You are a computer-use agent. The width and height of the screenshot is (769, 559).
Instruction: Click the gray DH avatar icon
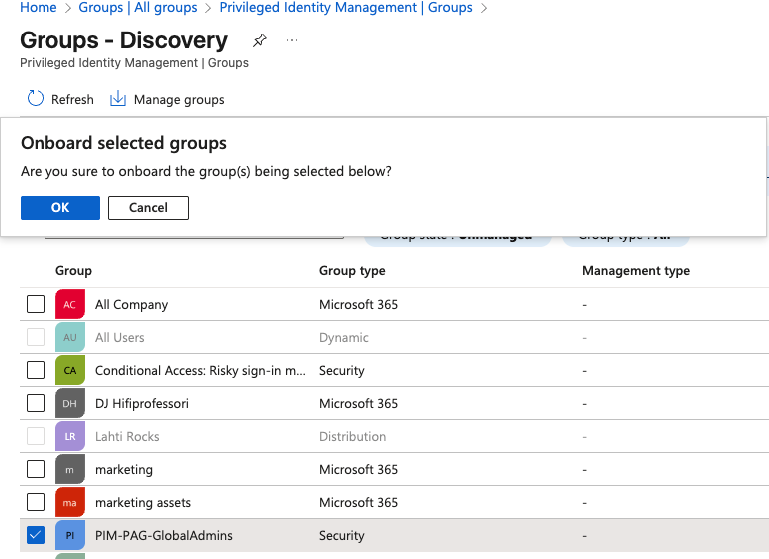click(x=69, y=404)
